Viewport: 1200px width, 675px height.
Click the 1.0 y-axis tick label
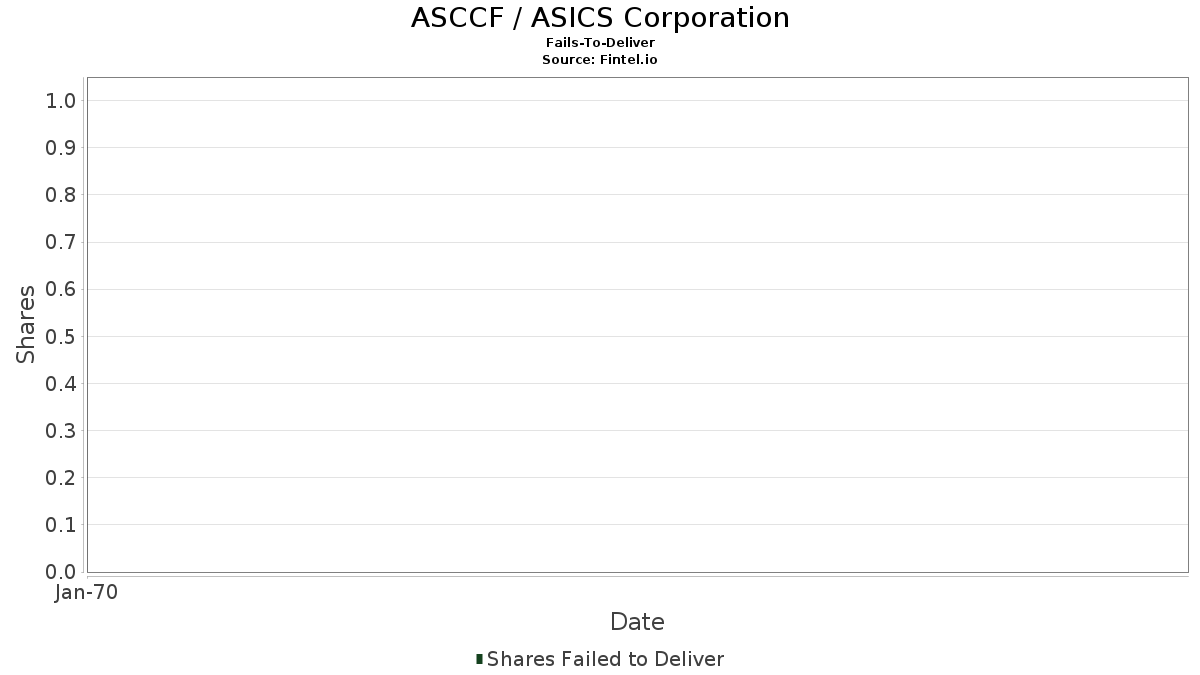point(61,100)
